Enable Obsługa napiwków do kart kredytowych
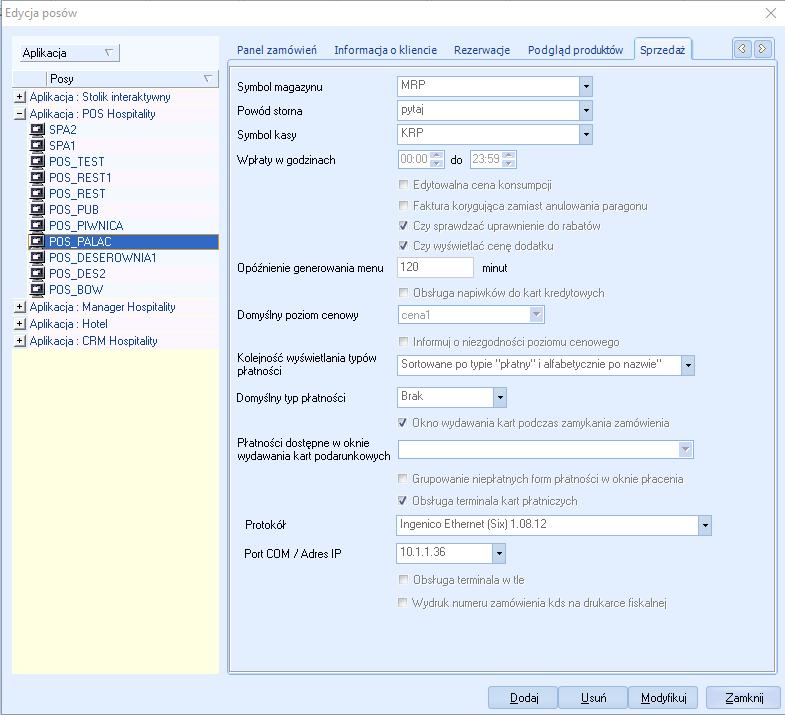 click(x=403, y=292)
